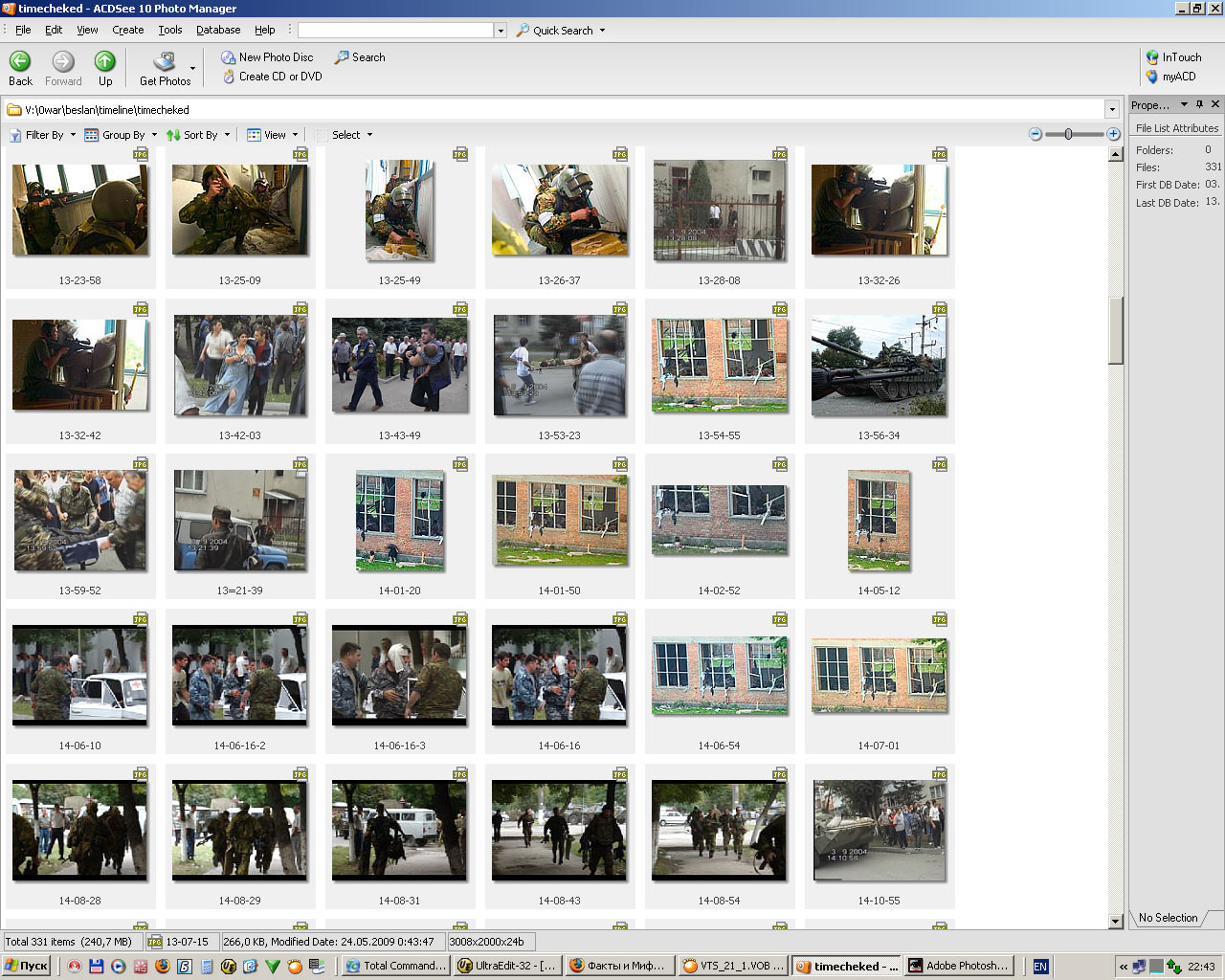Go Up one folder level
Viewport: 1225px width, 980px height.
pyautogui.click(x=105, y=61)
